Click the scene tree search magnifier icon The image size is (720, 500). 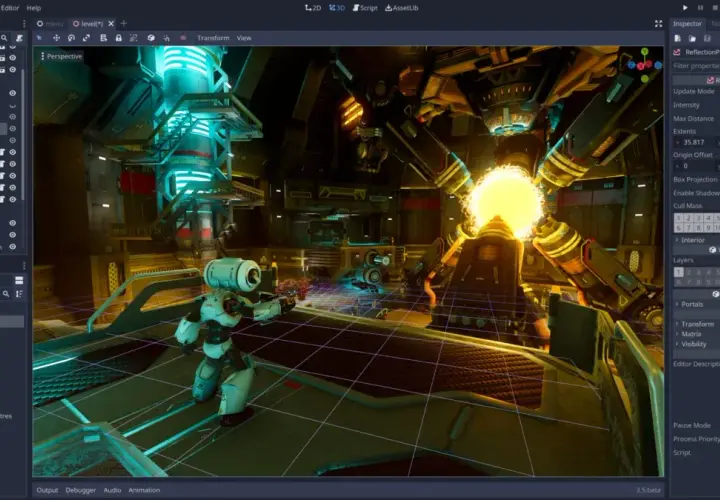(x=4, y=38)
